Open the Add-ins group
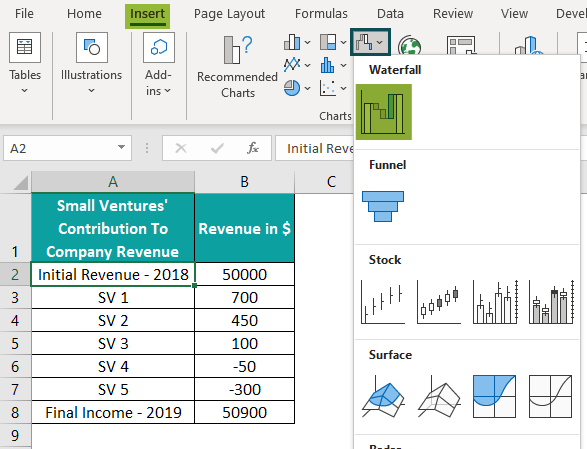The image size is (587, 449). (x=159, y=64)
